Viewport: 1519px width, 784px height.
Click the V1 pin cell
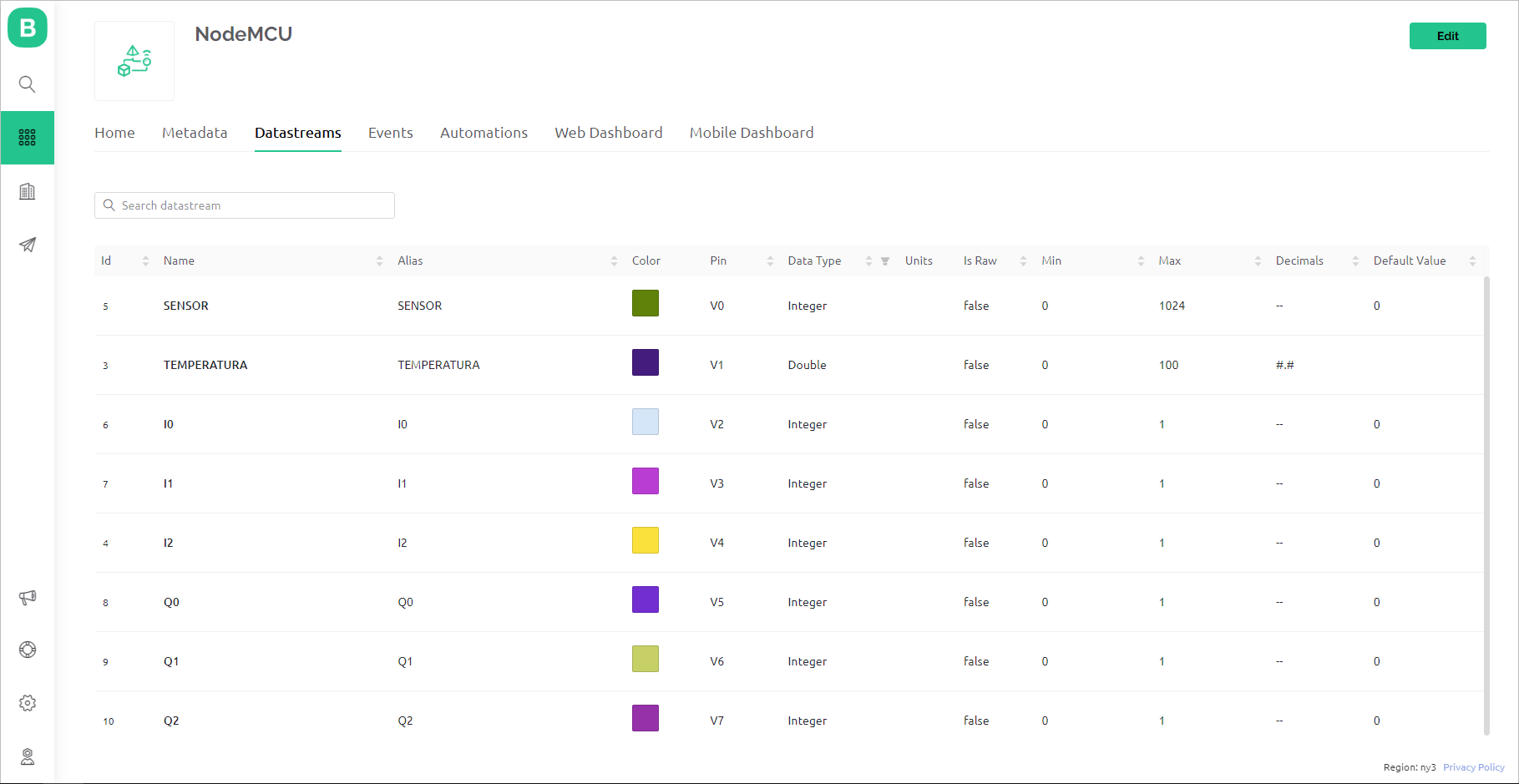tap(717, 365)
